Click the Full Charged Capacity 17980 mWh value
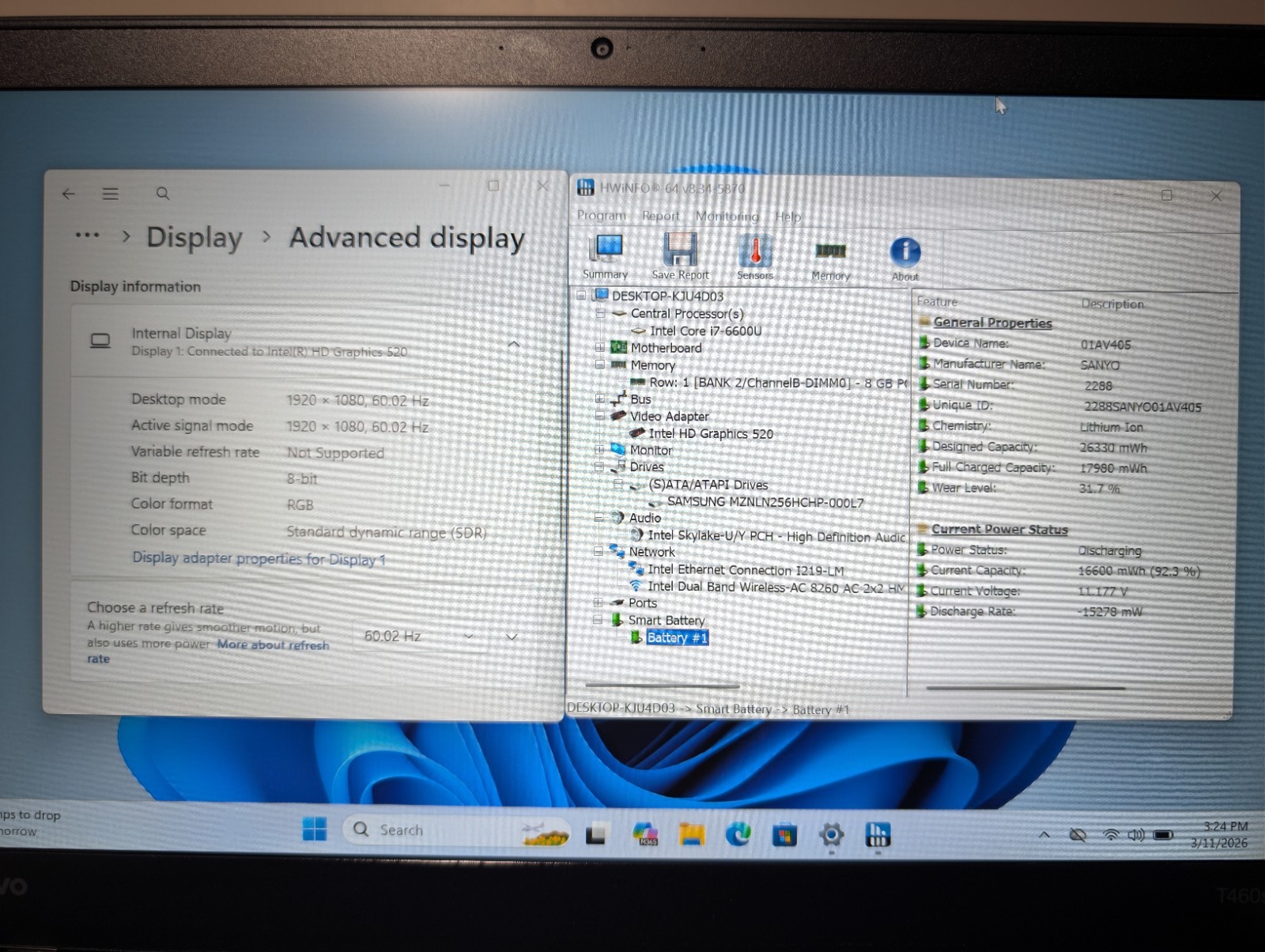Viewport: 1265px width, 952px height. [x=1113, y=468]
